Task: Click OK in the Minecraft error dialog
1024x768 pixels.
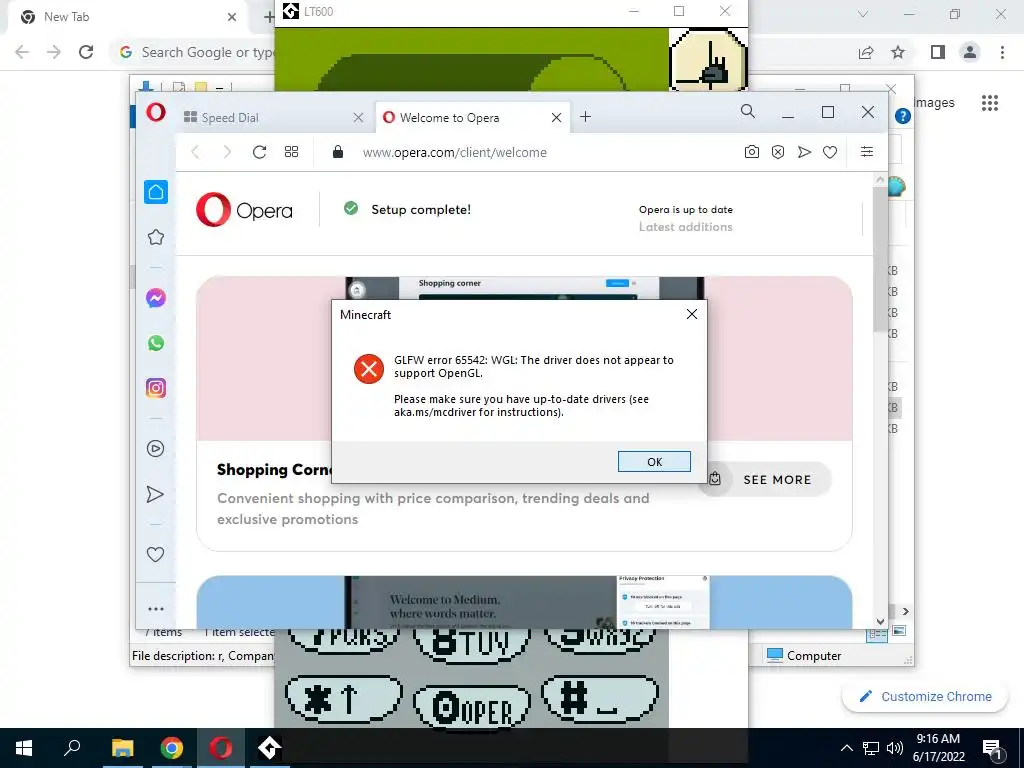Action: pyautogui.click(x=654, y=462)
